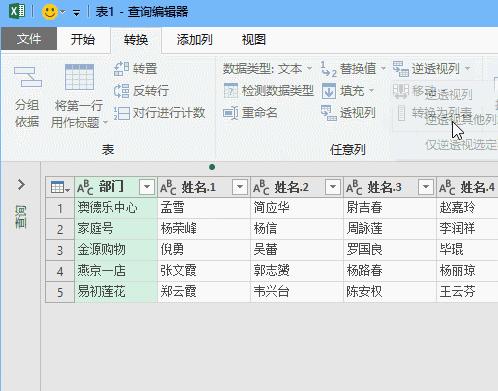498x391 pixels.
Task: Click the table menu icon at grid corner
Action: pos(60,187)
